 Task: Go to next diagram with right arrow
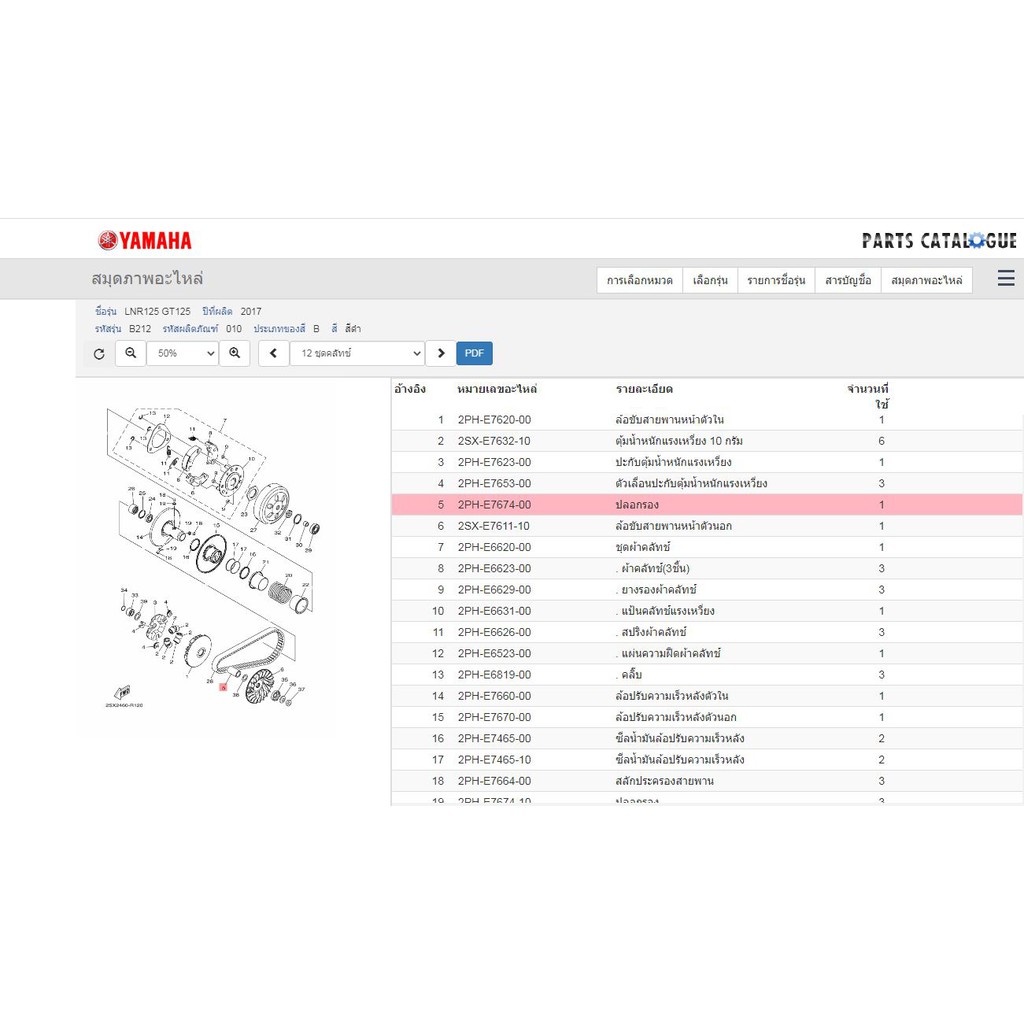441,353
